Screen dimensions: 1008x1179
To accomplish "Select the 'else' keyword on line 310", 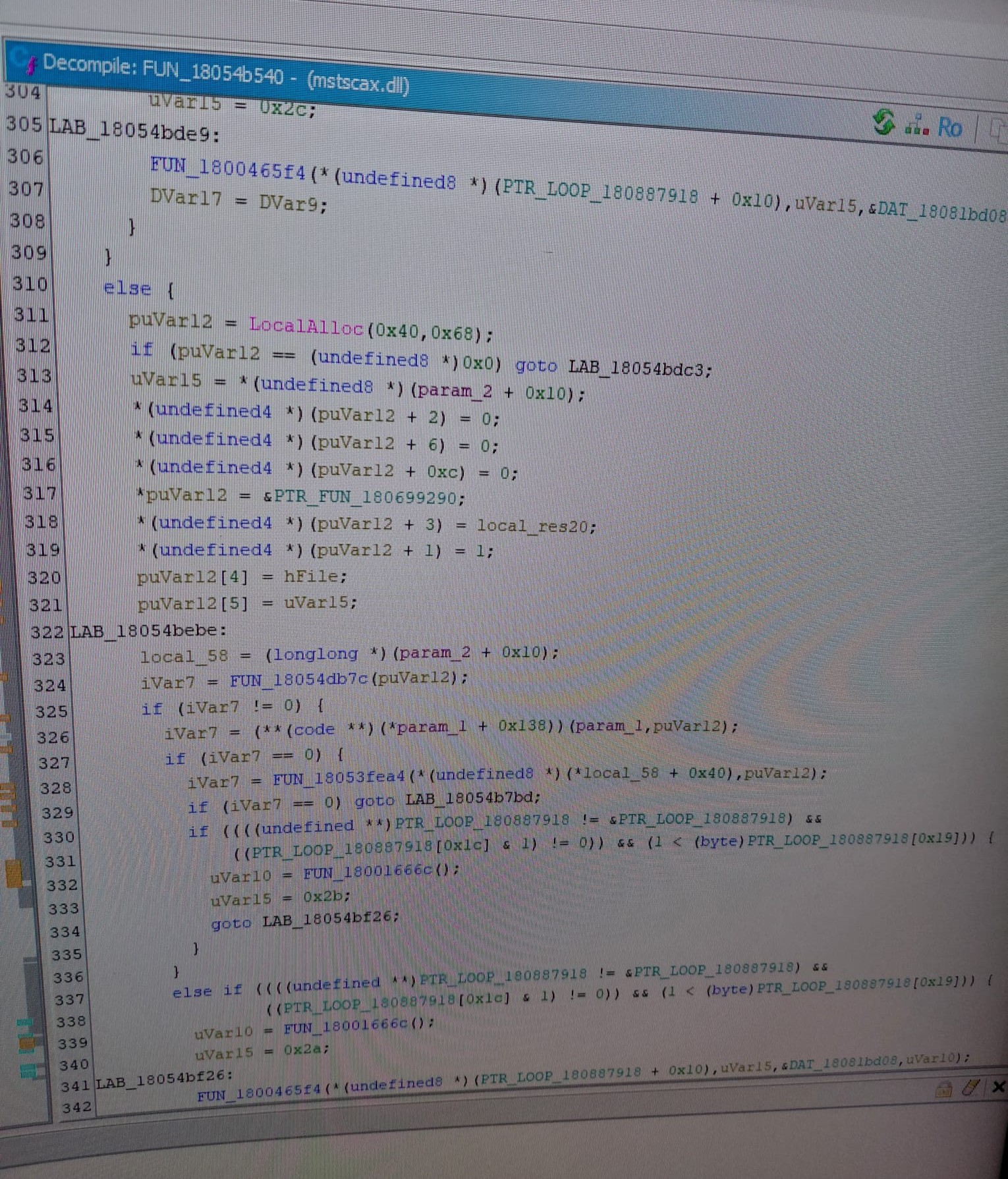I will (x=127, y=288).
